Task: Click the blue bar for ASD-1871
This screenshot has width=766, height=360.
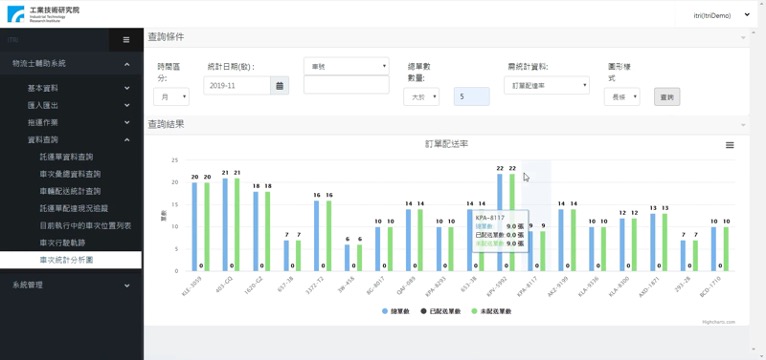Action: pos(653,242)
